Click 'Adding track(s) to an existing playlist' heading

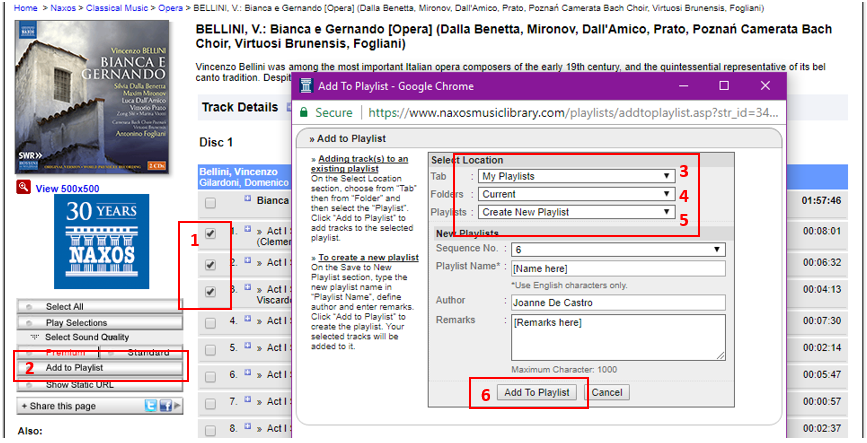tap(359, 164)
